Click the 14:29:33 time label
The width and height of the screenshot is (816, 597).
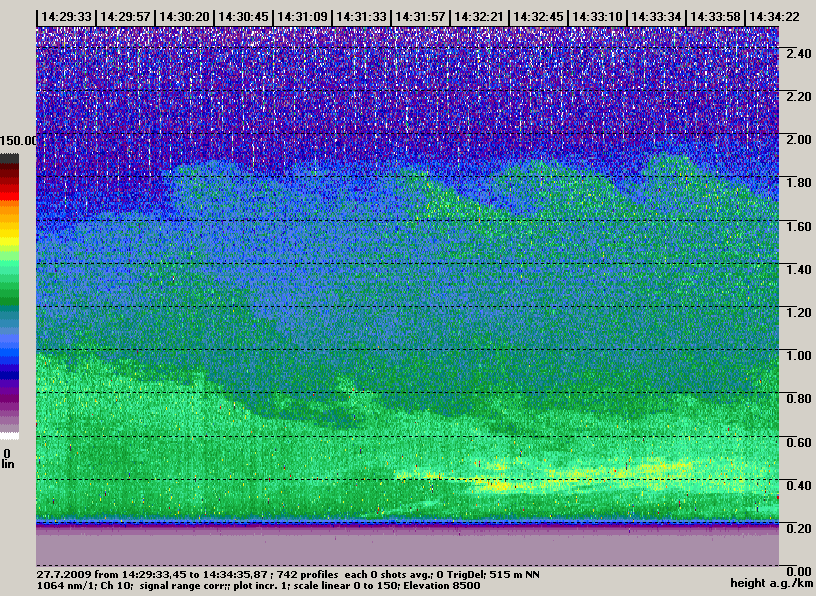(66, 17)
